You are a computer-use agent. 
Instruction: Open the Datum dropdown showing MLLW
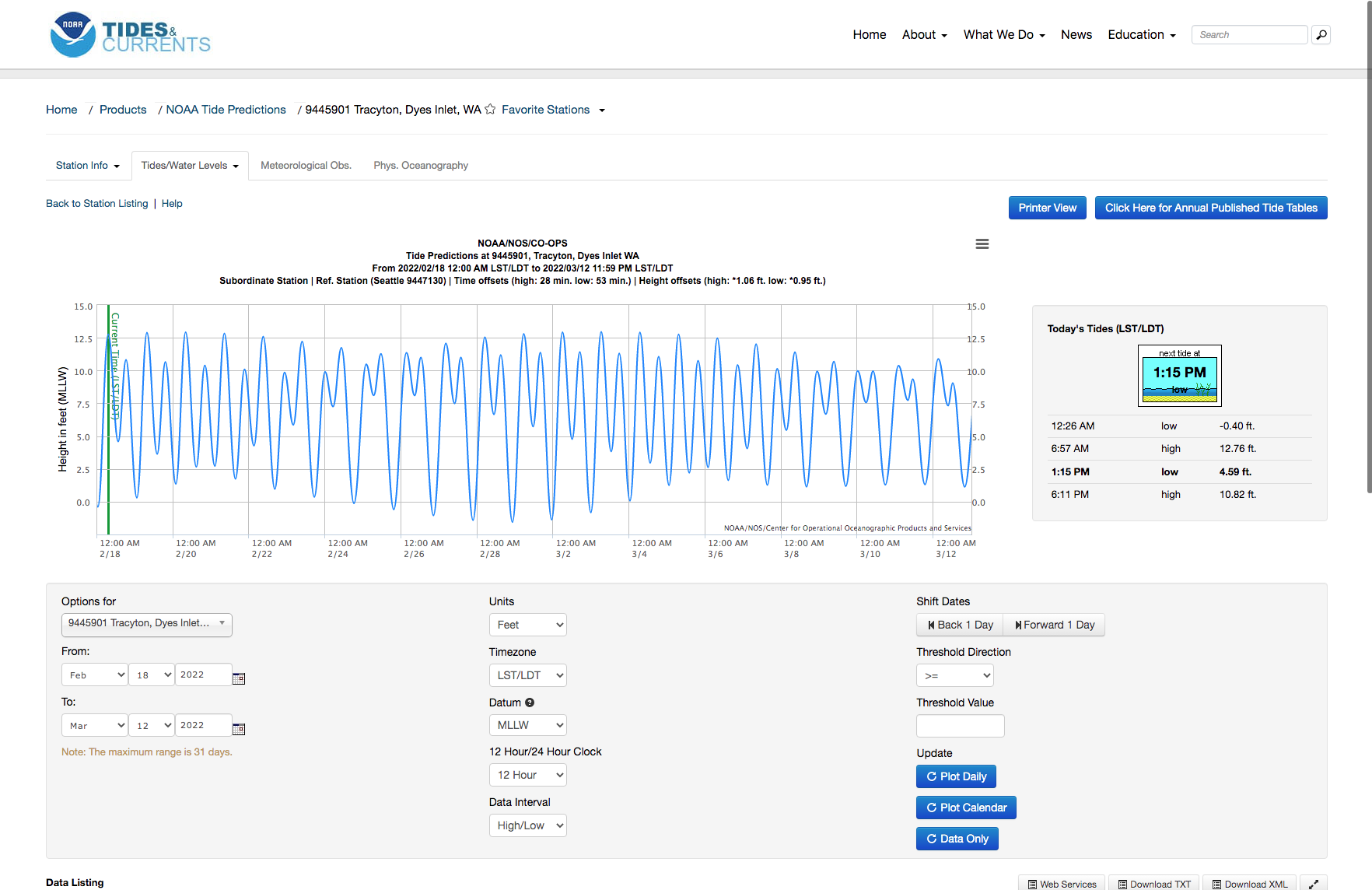pyautogui.click(x=528, y=725)
